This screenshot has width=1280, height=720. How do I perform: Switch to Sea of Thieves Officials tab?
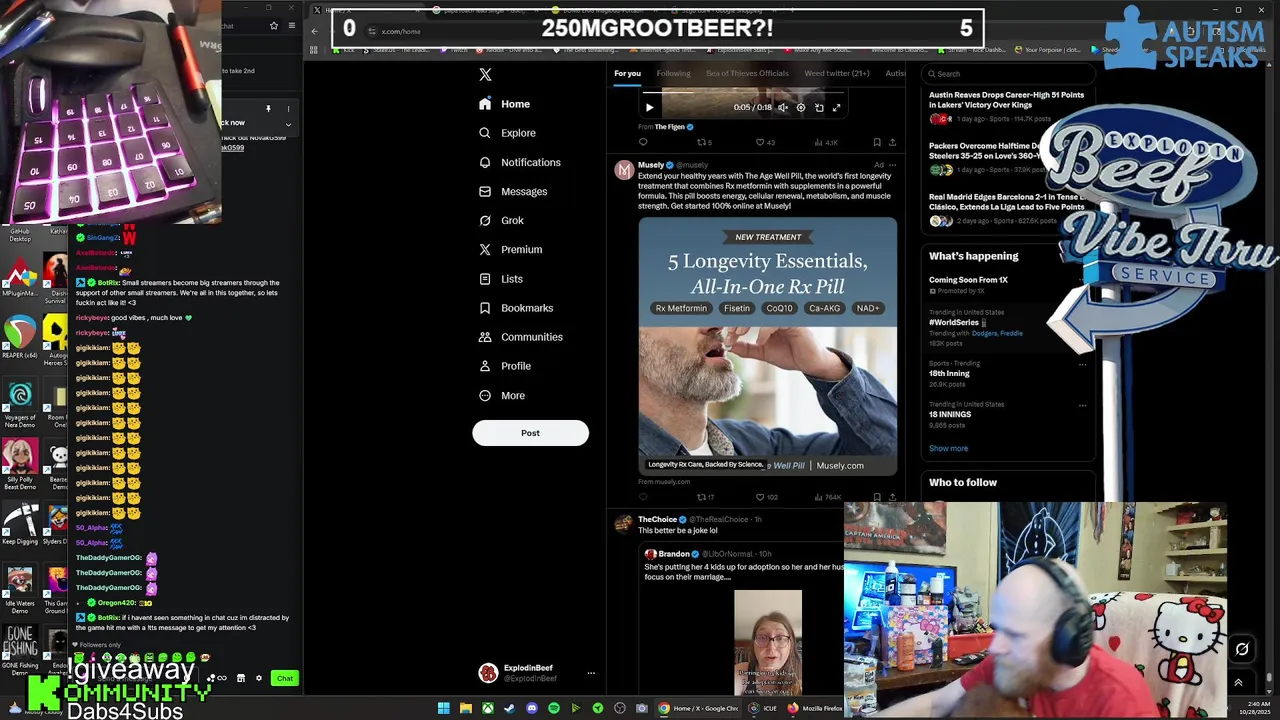tap(747, 73)
